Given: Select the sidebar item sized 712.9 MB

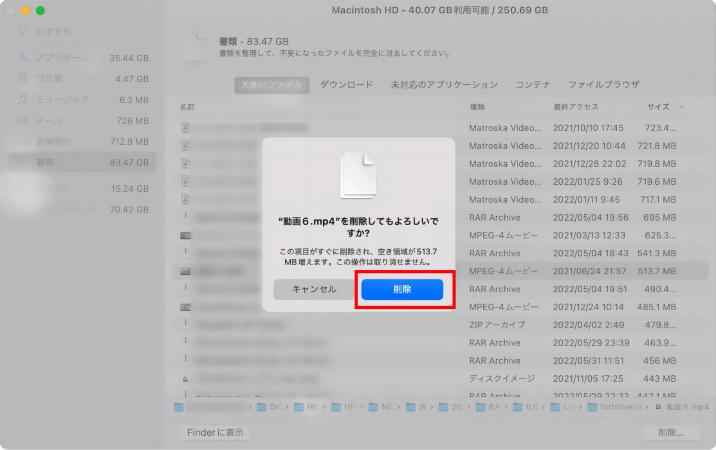Looking at the screenshot, I should (x=82, y=141).
